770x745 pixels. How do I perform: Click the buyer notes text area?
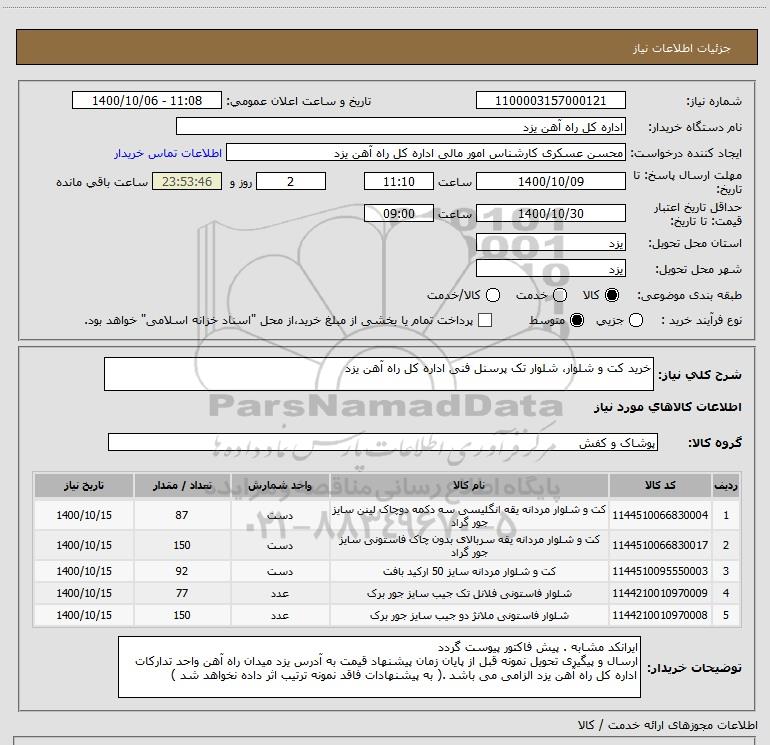379,666
